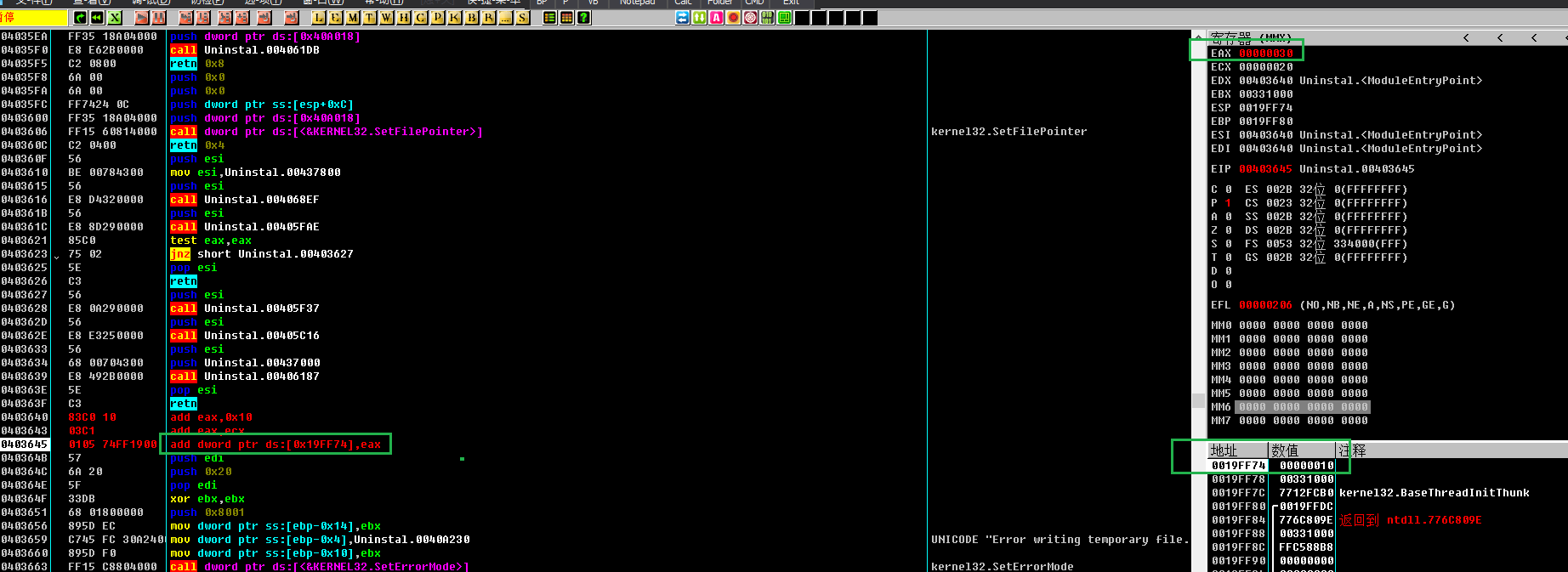The image size is (1568, 572).
Task: Open the Notepad menu item
Action: click(637, 3)
